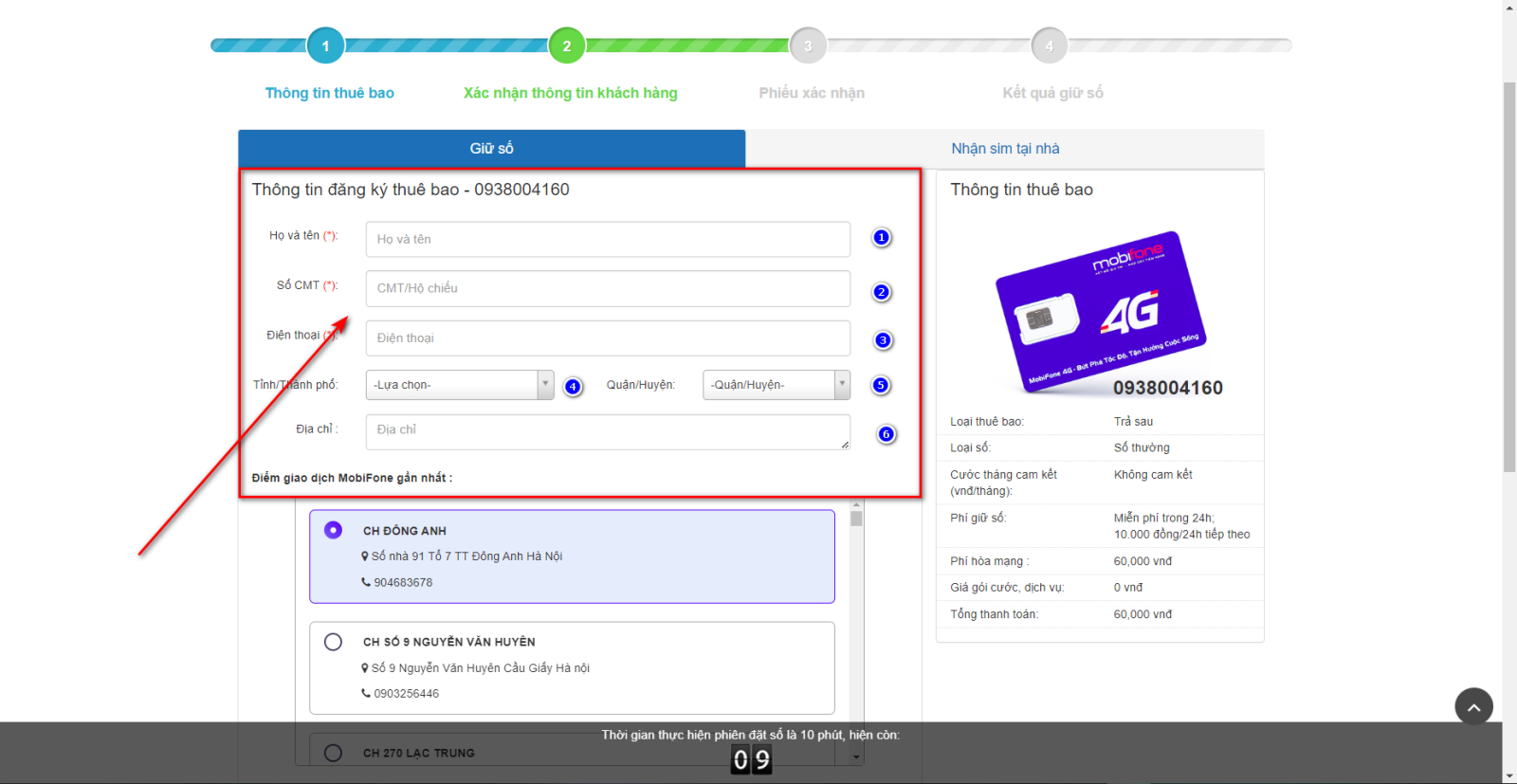Click the phone number 904683678
Screen dimensions: 1517x784
[x=403, y=582]
